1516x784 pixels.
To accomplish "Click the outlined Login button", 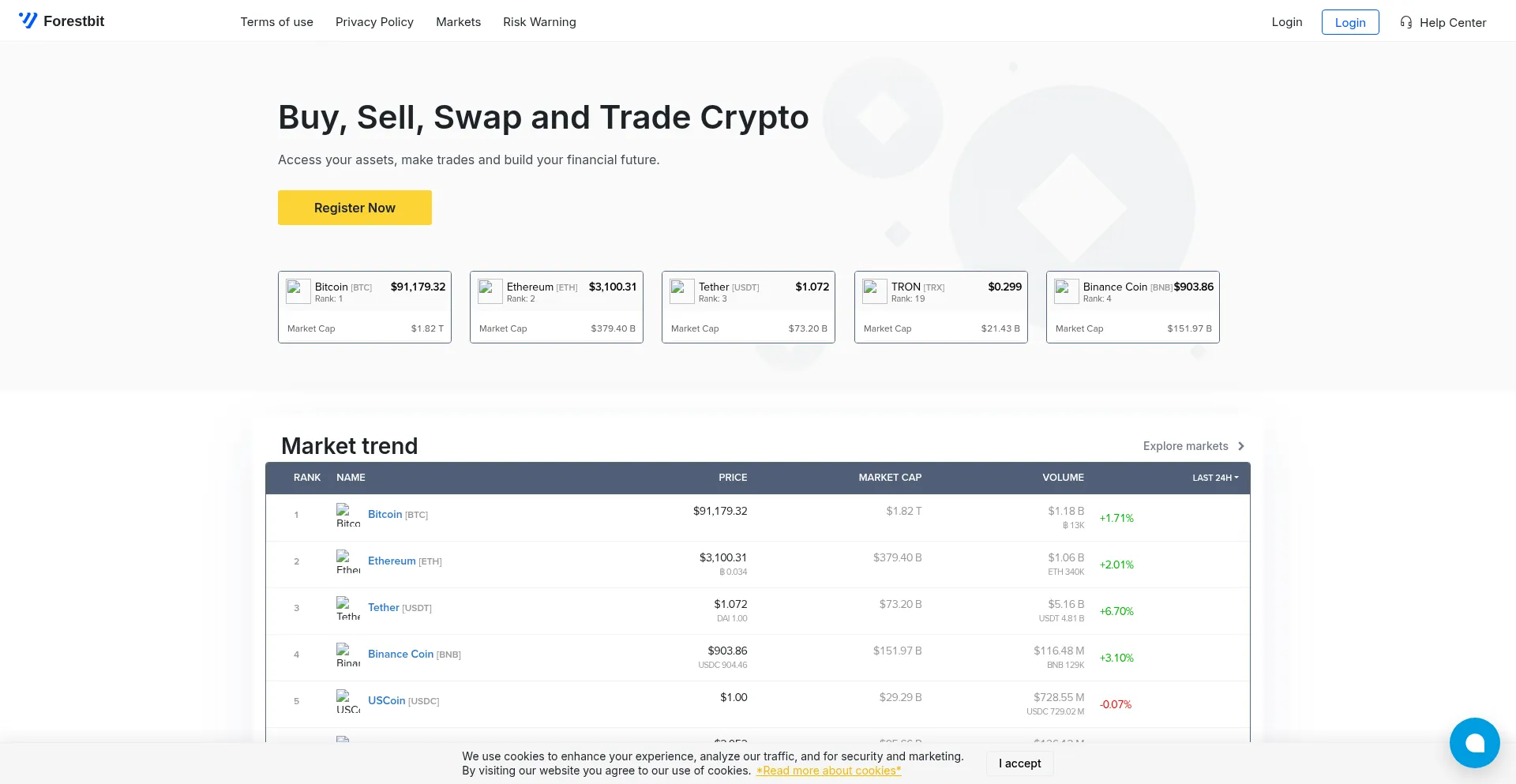I will pos(1350,22).
